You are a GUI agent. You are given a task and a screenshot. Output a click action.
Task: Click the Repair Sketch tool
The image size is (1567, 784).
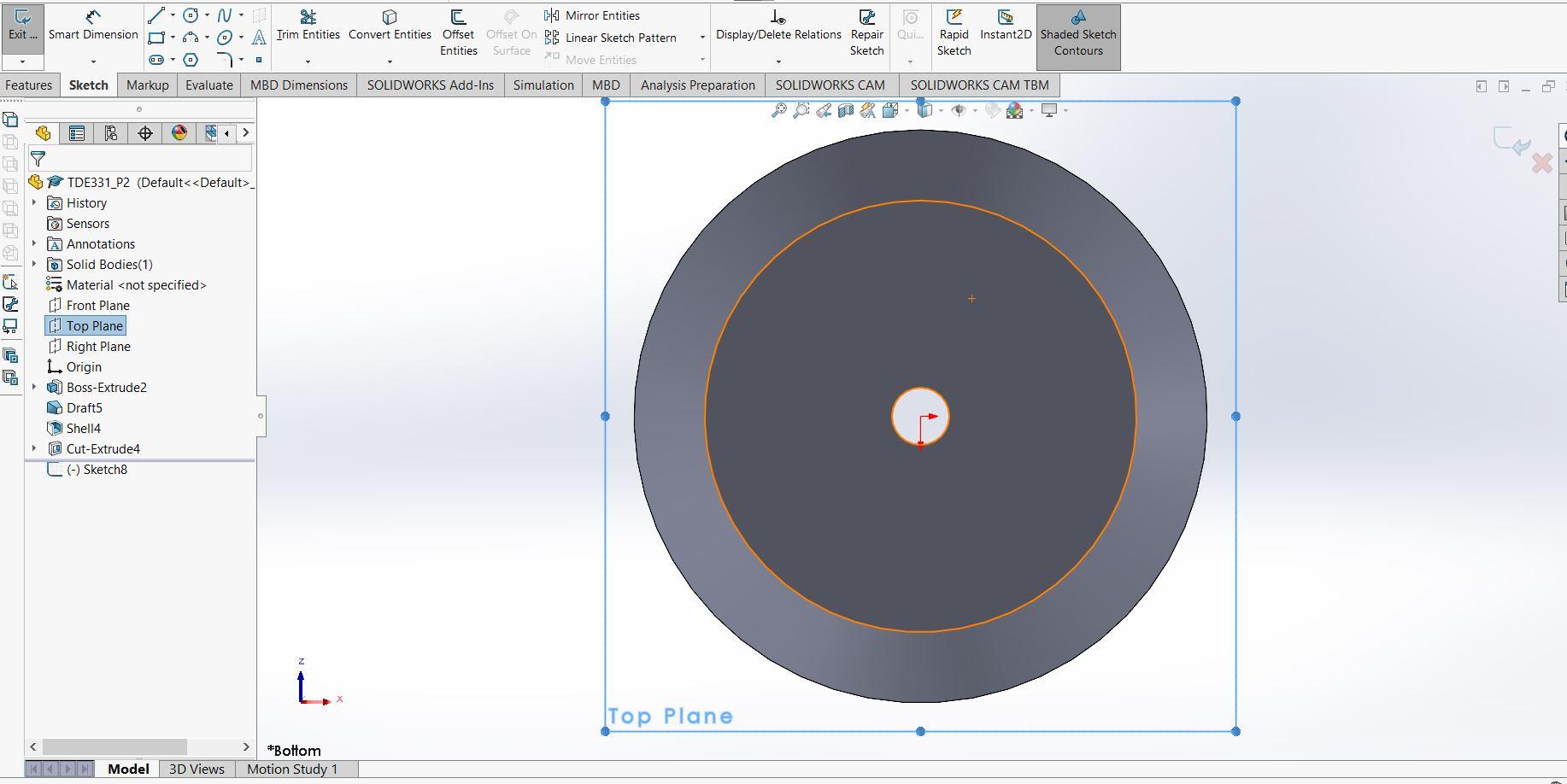[x=866, y=32]
